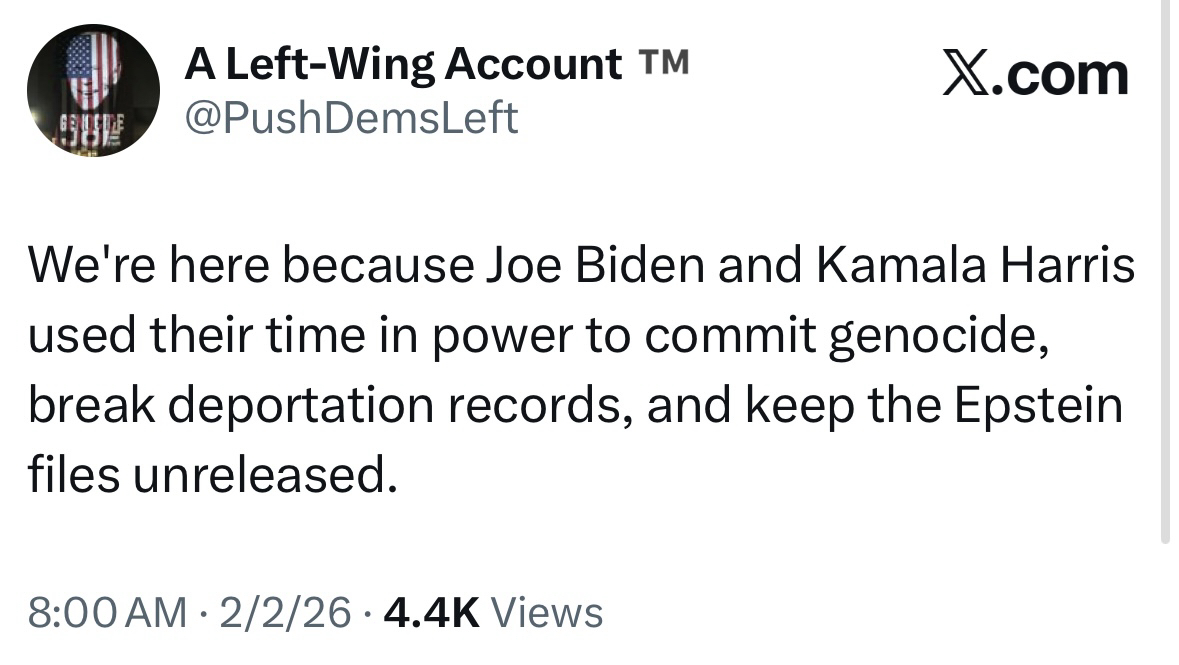The image size is (1179, 665).
Task: Click the 2/2/26 post date
Action: tap(288, 611)
